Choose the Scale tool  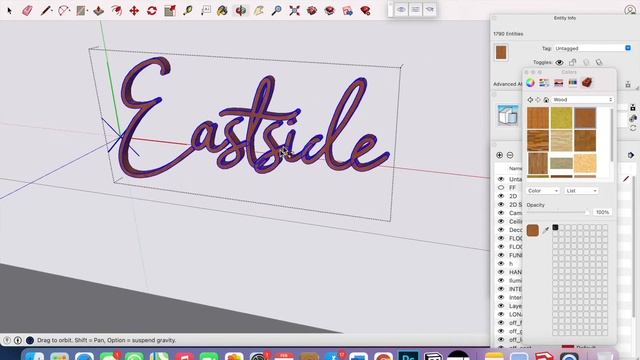point(170,11)
